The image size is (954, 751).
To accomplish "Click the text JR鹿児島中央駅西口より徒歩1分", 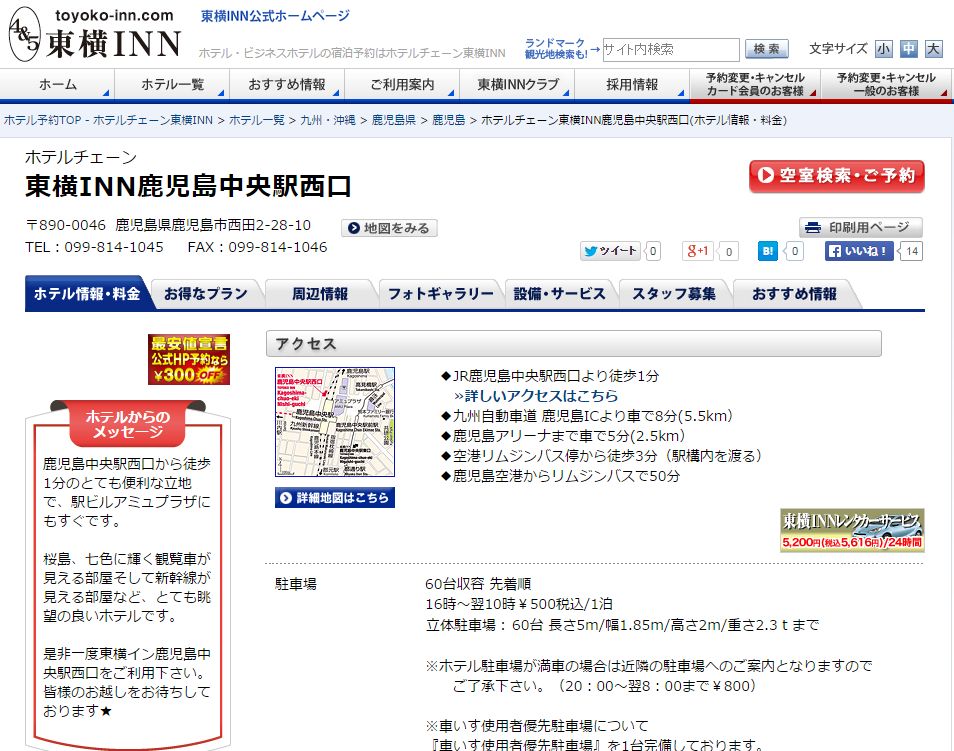I will tap(555, 376).
